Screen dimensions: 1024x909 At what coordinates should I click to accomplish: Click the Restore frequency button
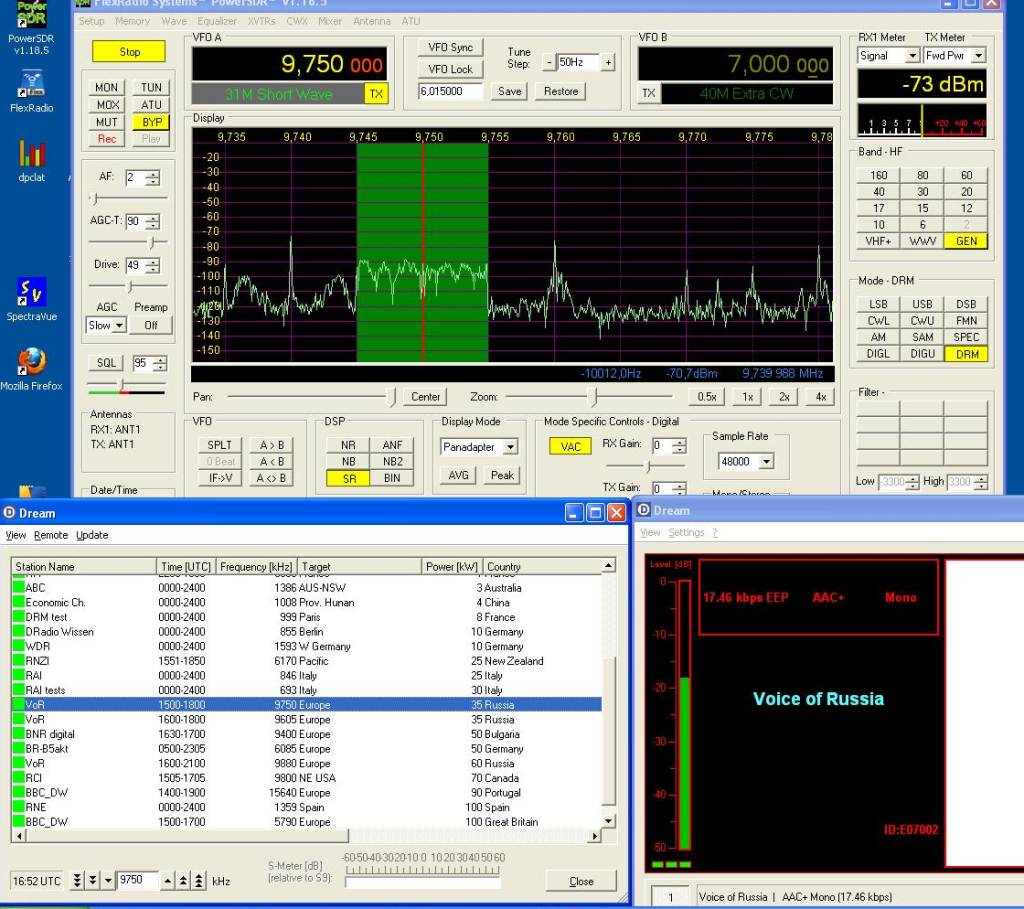[560, 91]
